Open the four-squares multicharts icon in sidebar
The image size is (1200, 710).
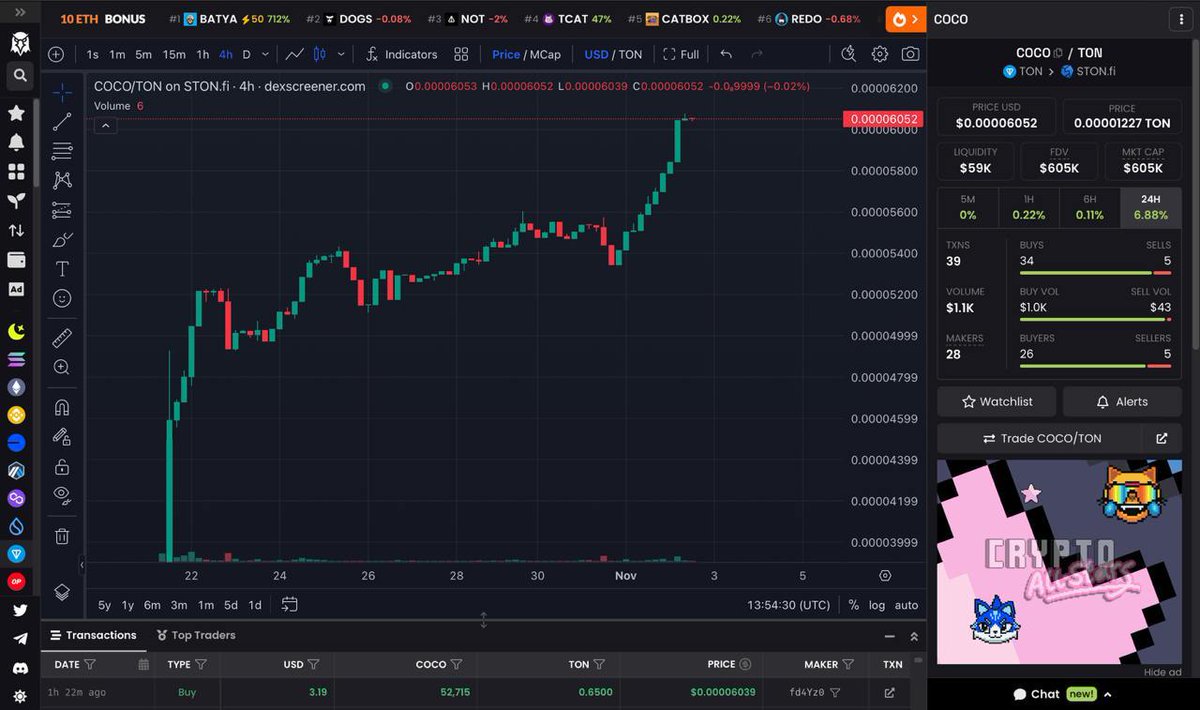tap(17, 172)
